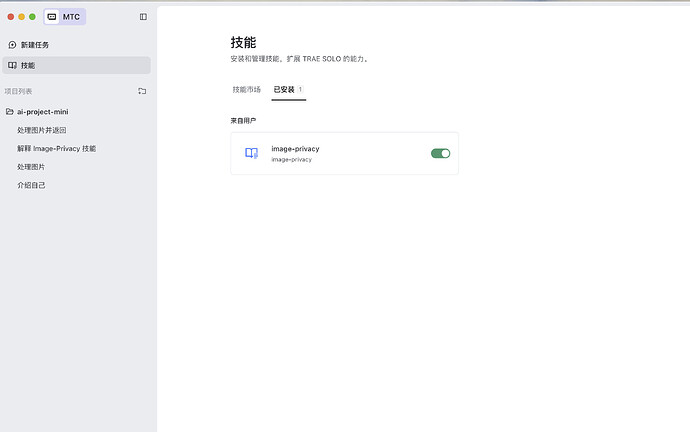Switch to the 技能市场 tab
Viewport: 690px width, 432px height.
click(246, 89)
